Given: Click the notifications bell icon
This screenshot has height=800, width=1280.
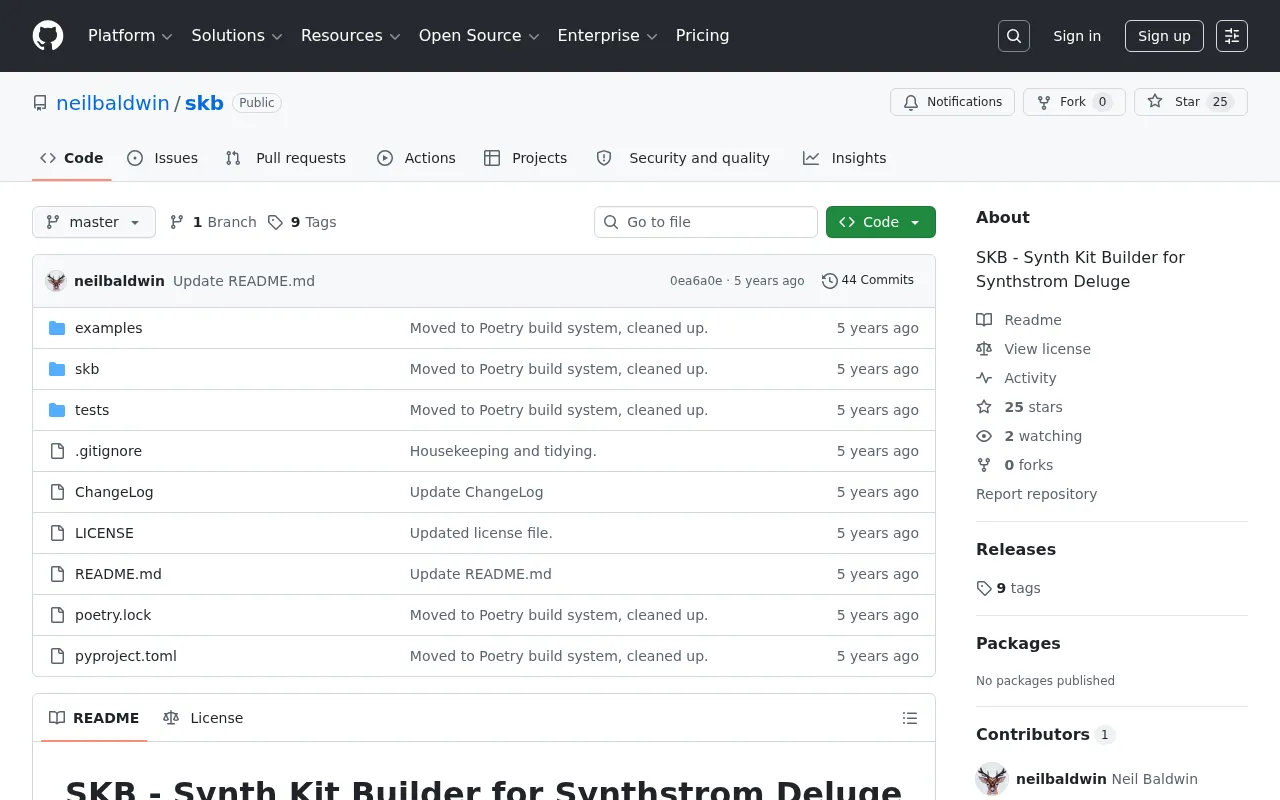Looking at the screenshot, I should tap(911, 102).
